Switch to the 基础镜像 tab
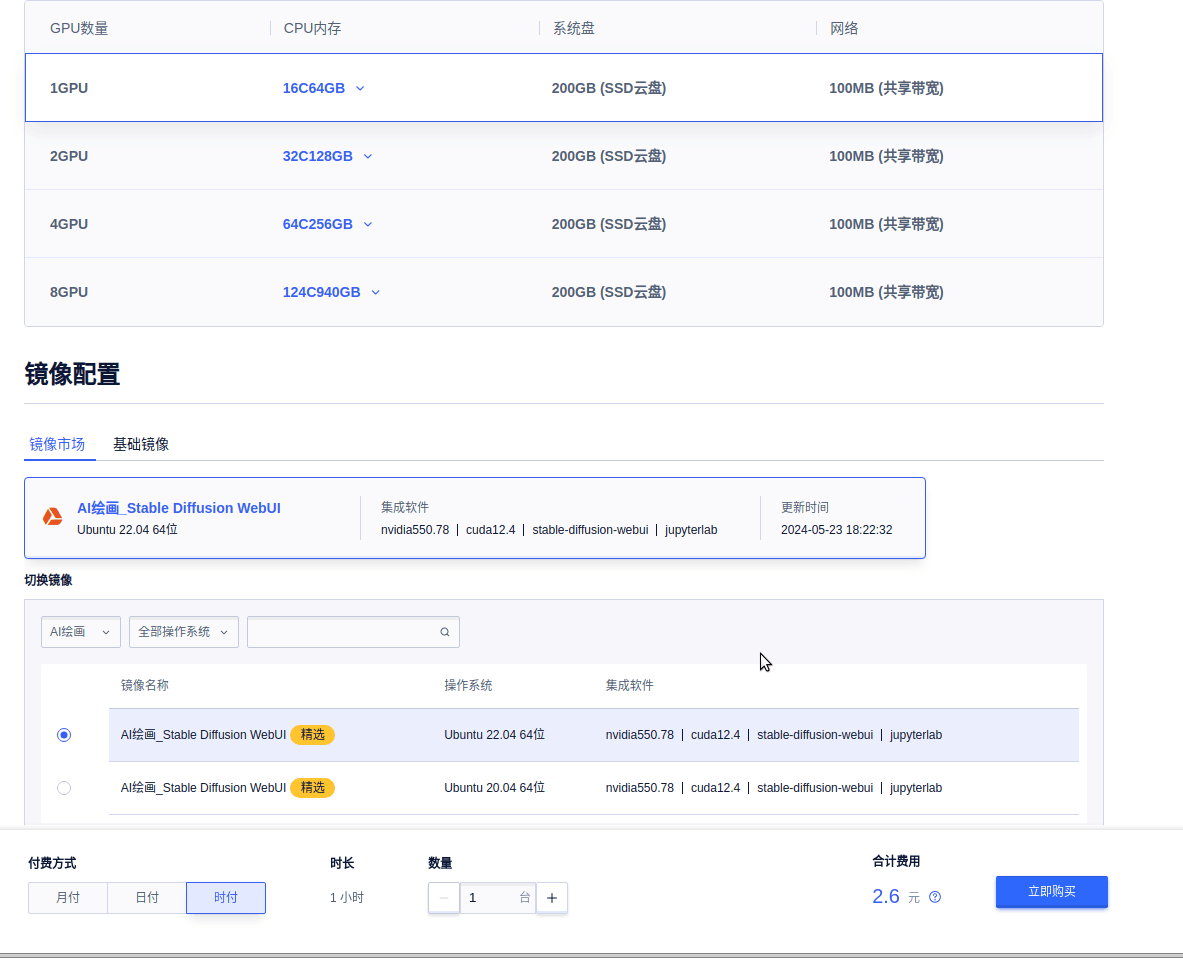This screenshot has width=1183, height=958. tap(140, 444)
